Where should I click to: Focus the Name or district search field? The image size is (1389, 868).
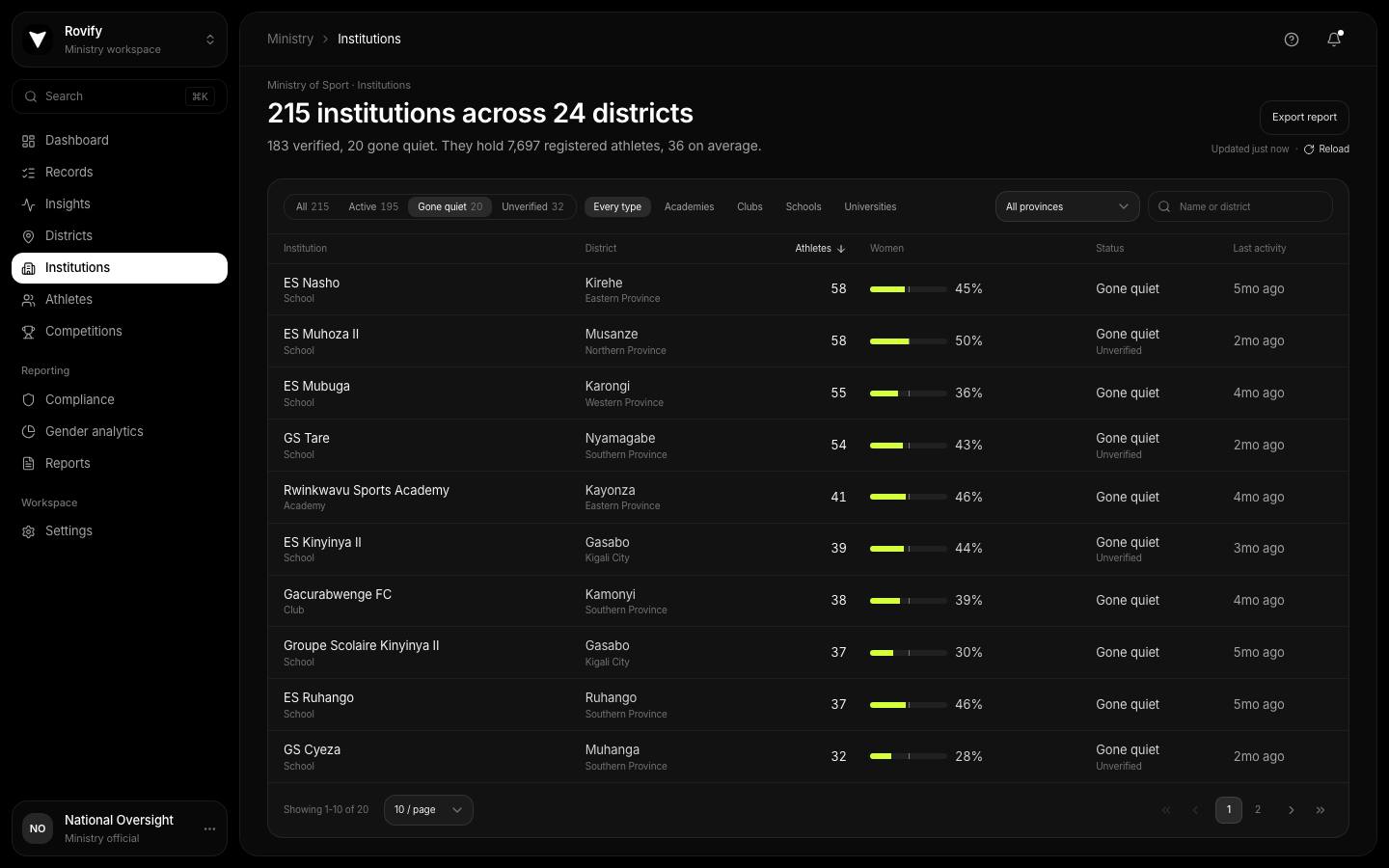pos(1240,206)
